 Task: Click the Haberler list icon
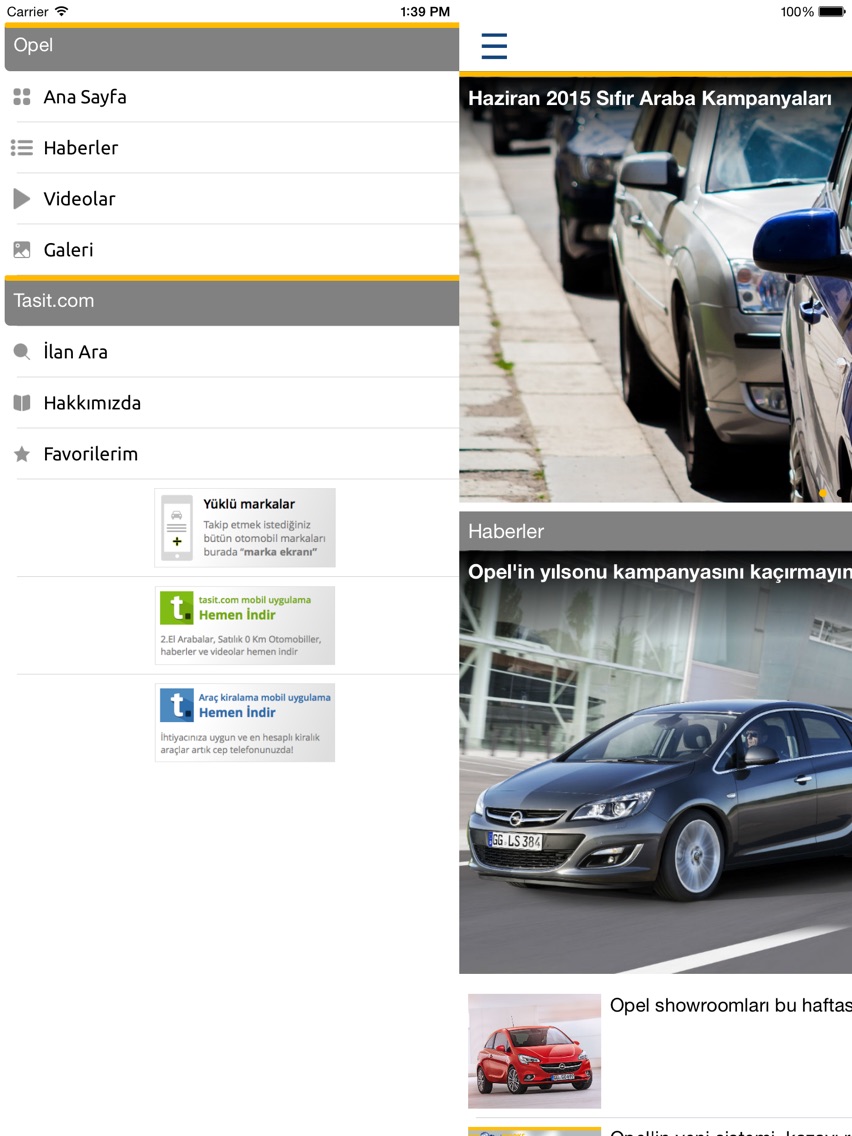[22, 148]
